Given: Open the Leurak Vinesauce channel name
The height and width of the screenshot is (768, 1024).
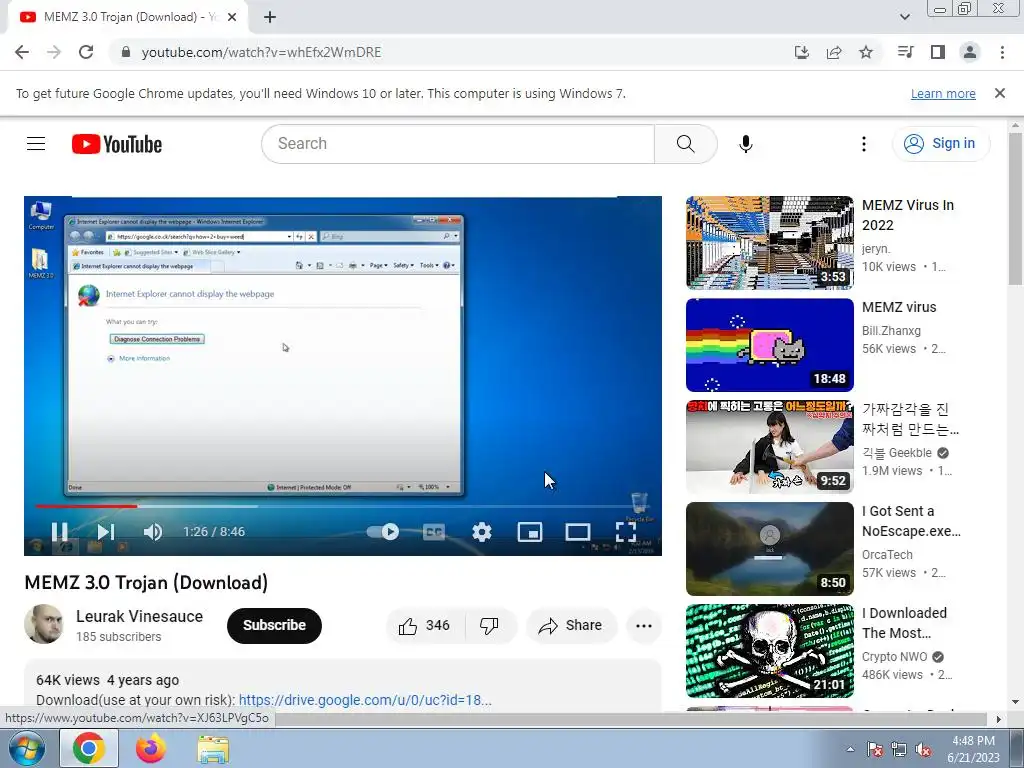Looking at the screenshot, I should 139,616.
